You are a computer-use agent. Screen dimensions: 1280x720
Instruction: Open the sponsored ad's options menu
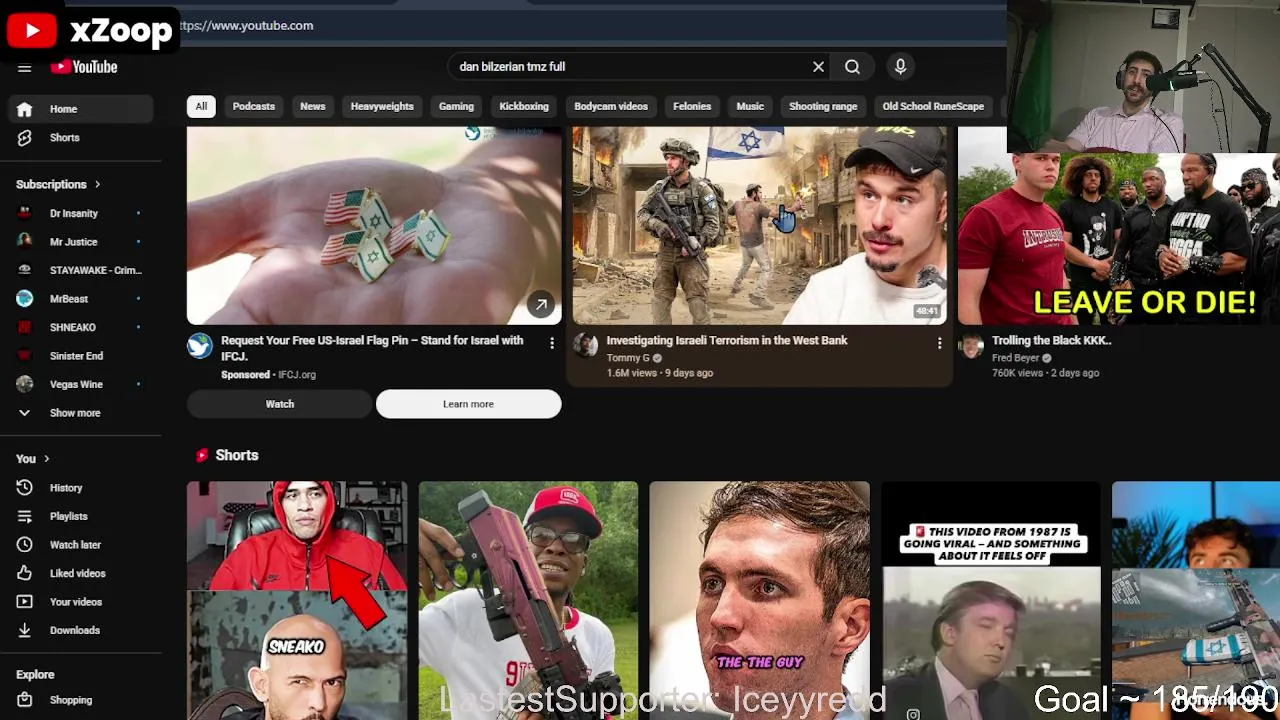(x=552, y=343)
